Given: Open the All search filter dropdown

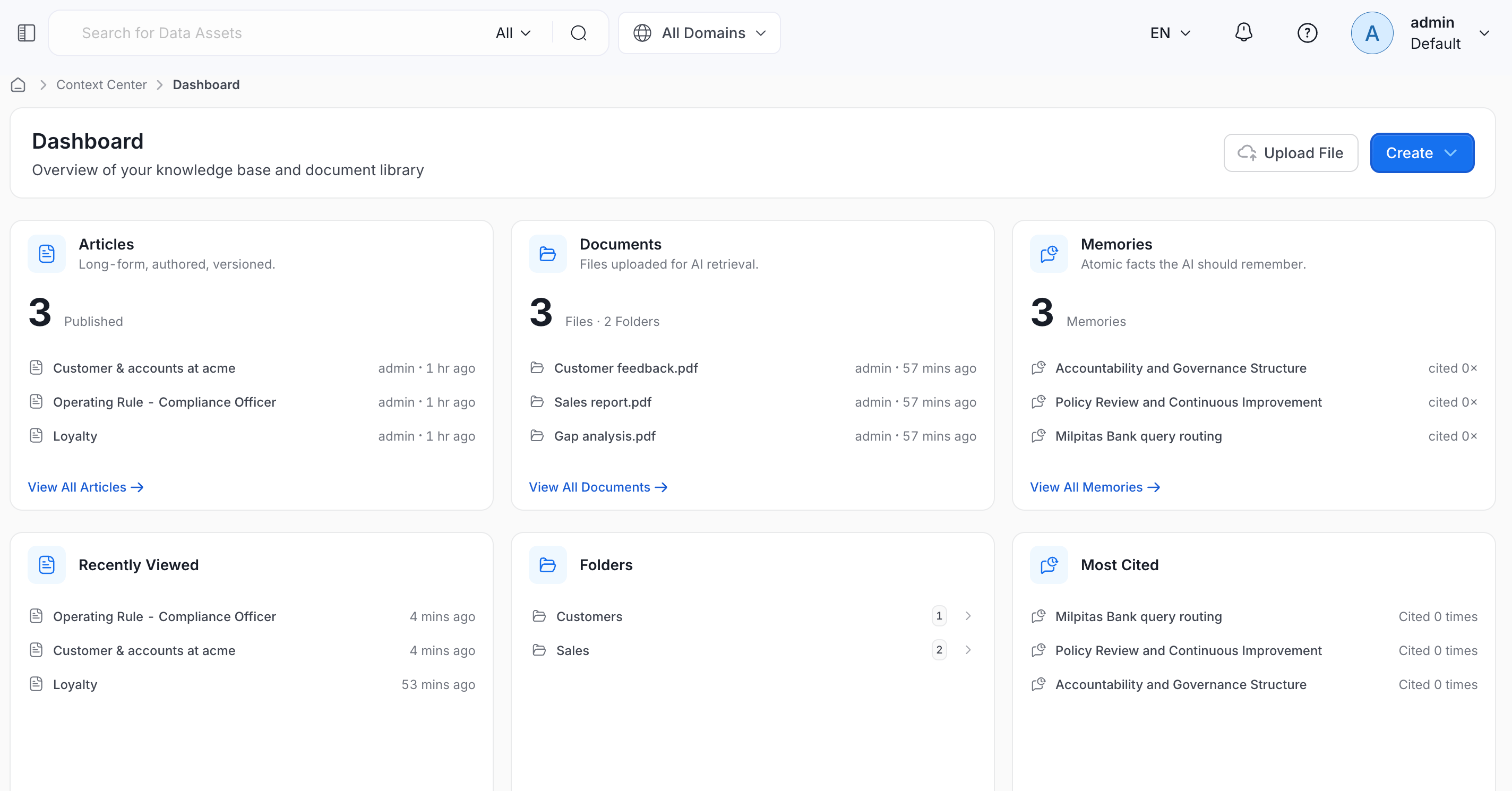Looking at the screenshot, I should pos(513,33).
